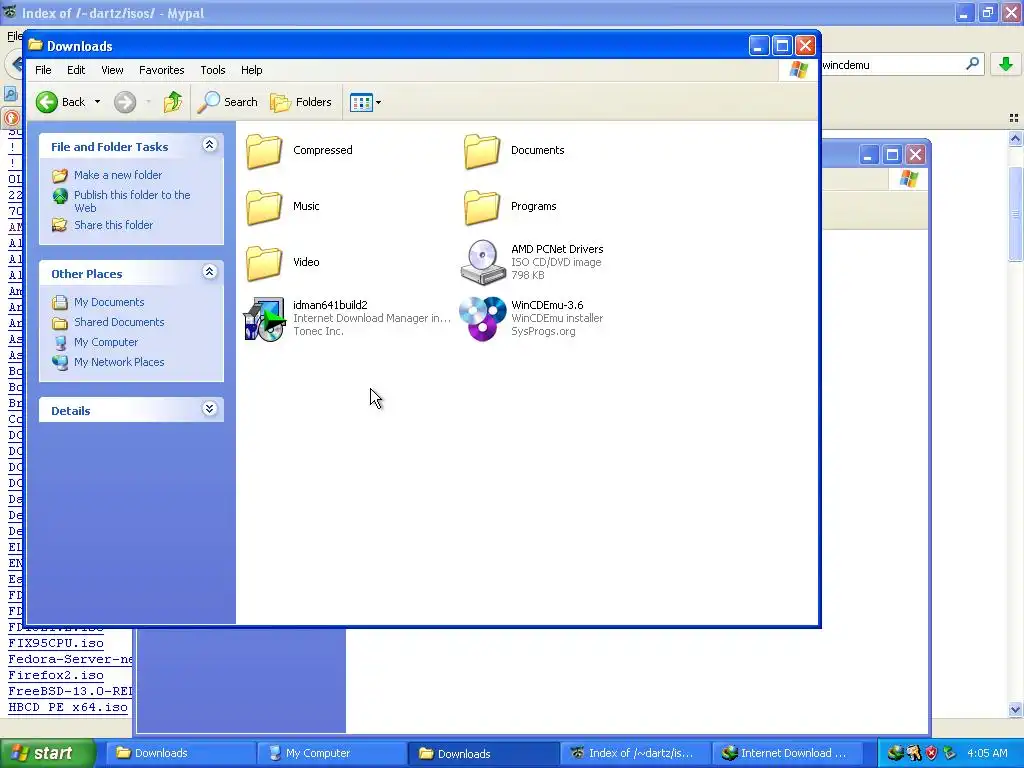Select the WinCDEmu-3.6 installer icon

click(483, 319)
